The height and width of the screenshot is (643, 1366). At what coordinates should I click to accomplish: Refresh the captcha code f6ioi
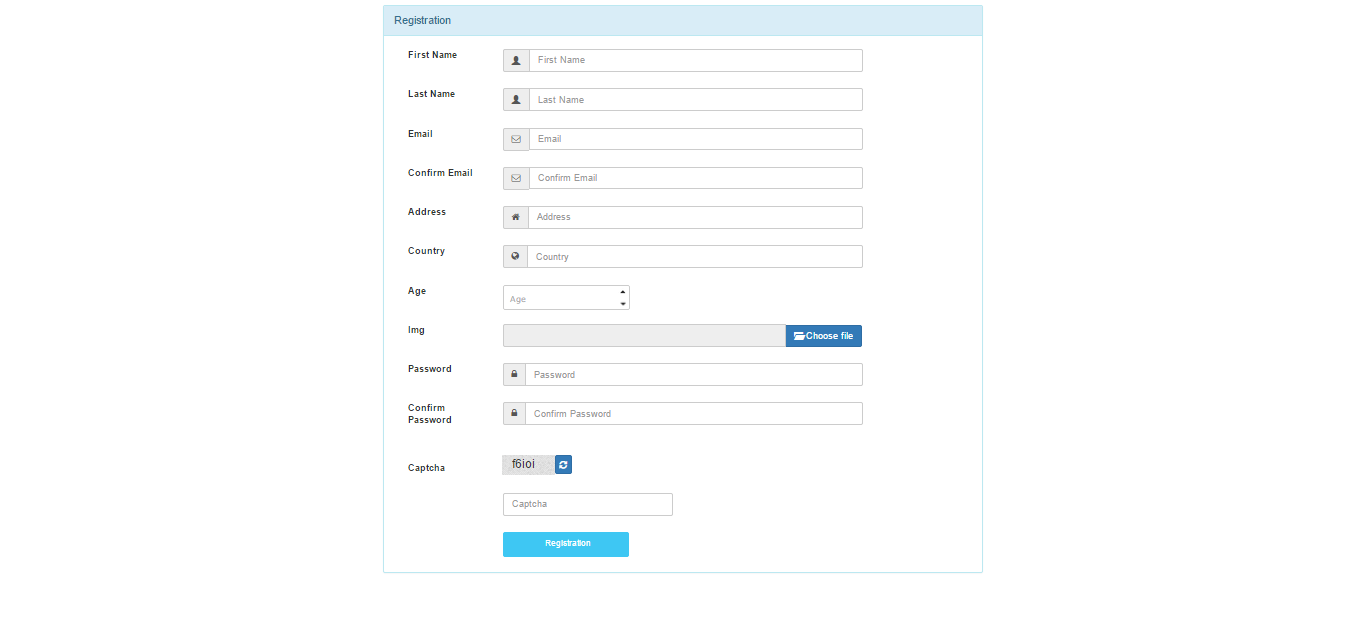(562, 464)
